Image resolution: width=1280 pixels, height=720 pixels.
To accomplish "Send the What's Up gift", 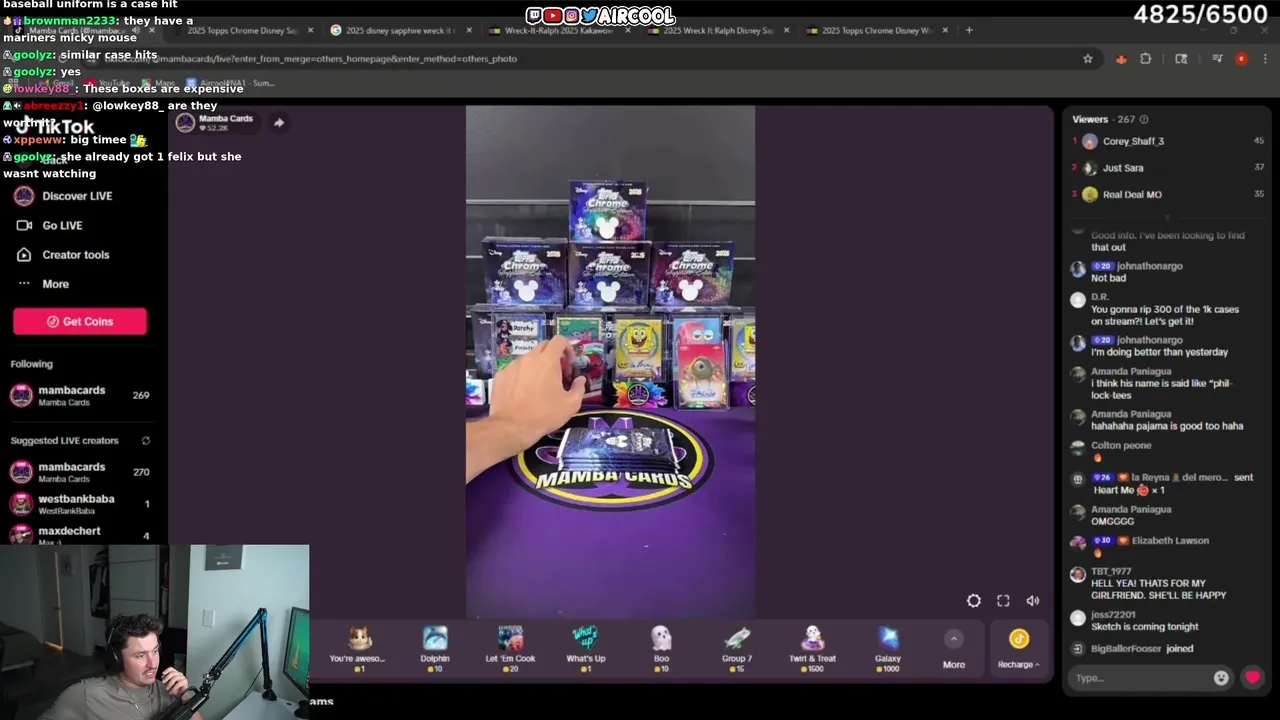I will pyautogui.click(x=585, y=648).
